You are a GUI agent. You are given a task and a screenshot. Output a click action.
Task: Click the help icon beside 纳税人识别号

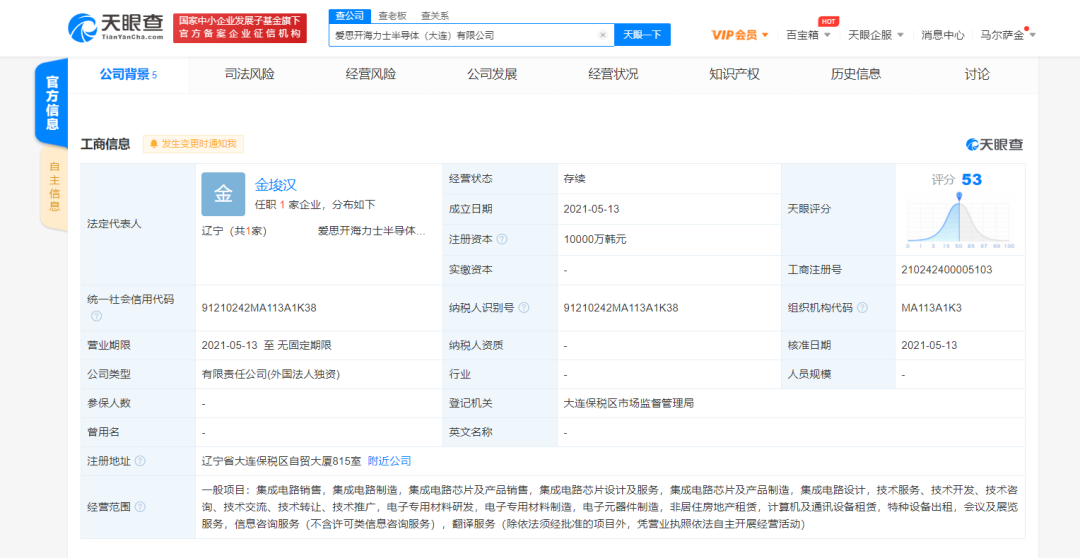point(524,308)
